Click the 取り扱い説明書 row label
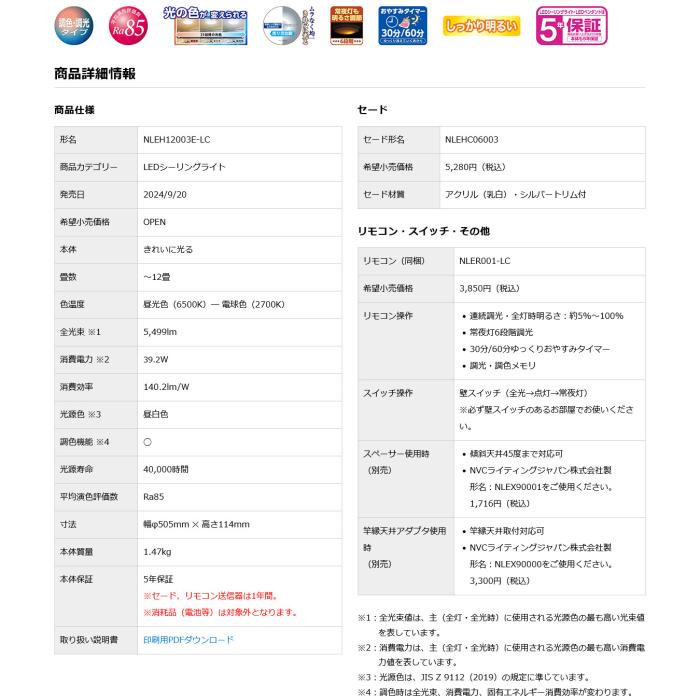Viewport: 700px width, 700px height. 89,640
